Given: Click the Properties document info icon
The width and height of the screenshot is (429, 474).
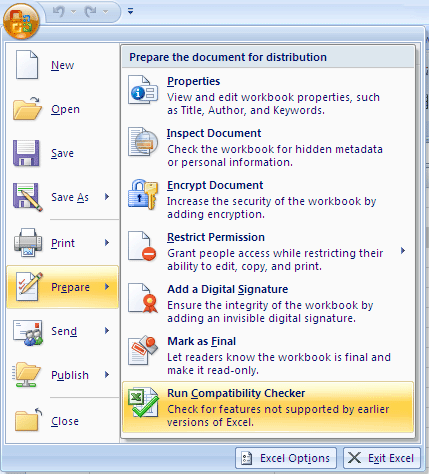Looking at the screenshot, I should coord(143,90).
